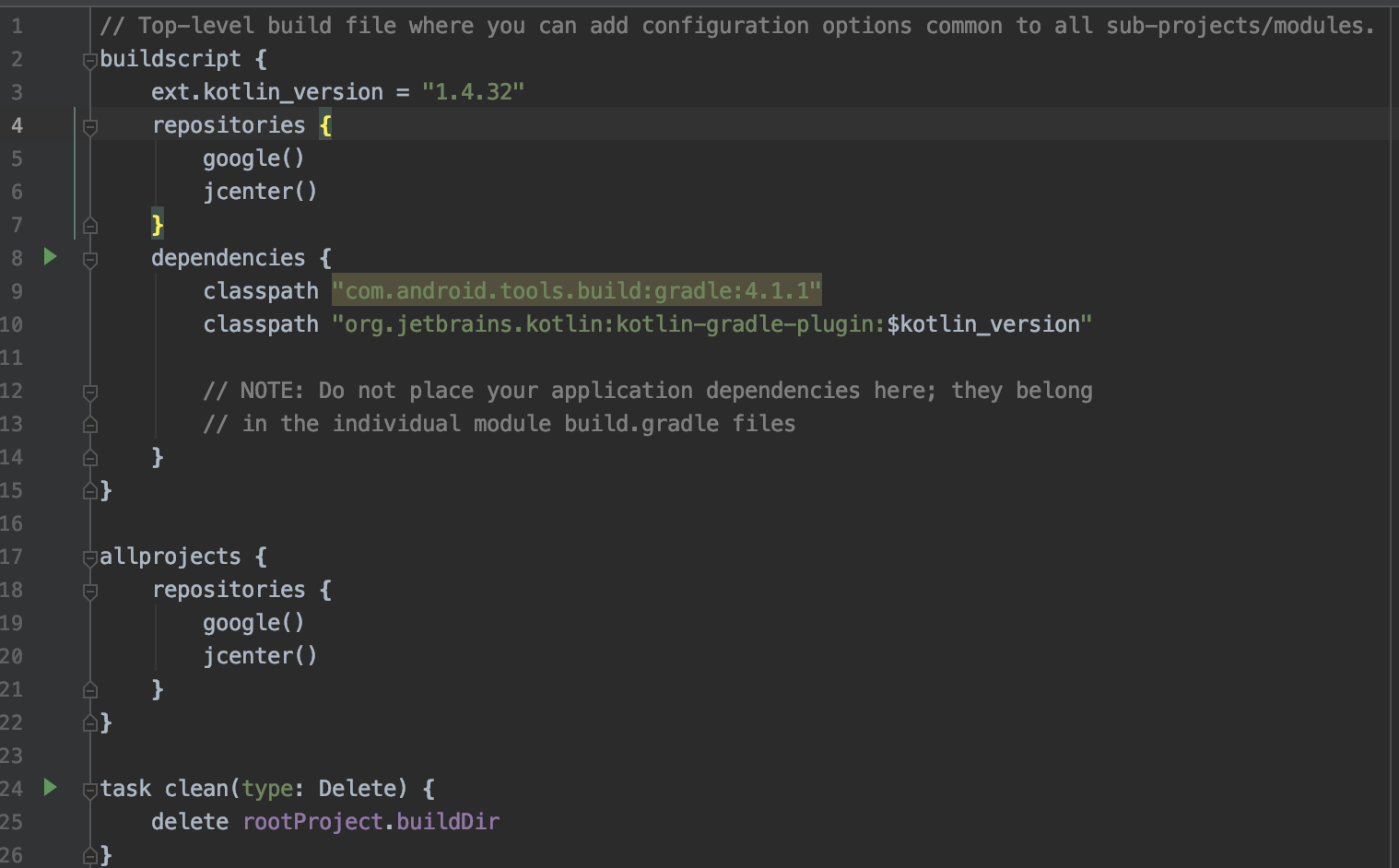
Task: Select line number 4 in the gutter
Action: tap(17, 125)
